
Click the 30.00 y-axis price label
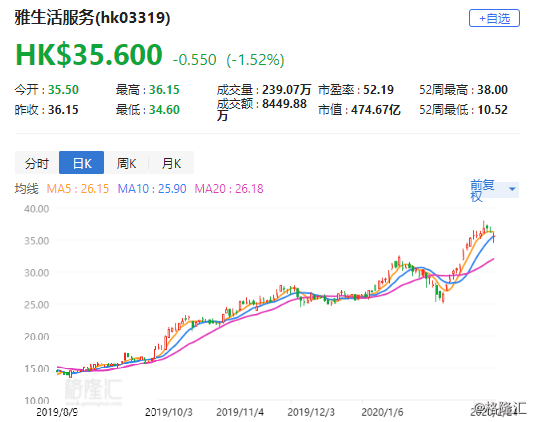pyautogui.click(x=36, y=272)
